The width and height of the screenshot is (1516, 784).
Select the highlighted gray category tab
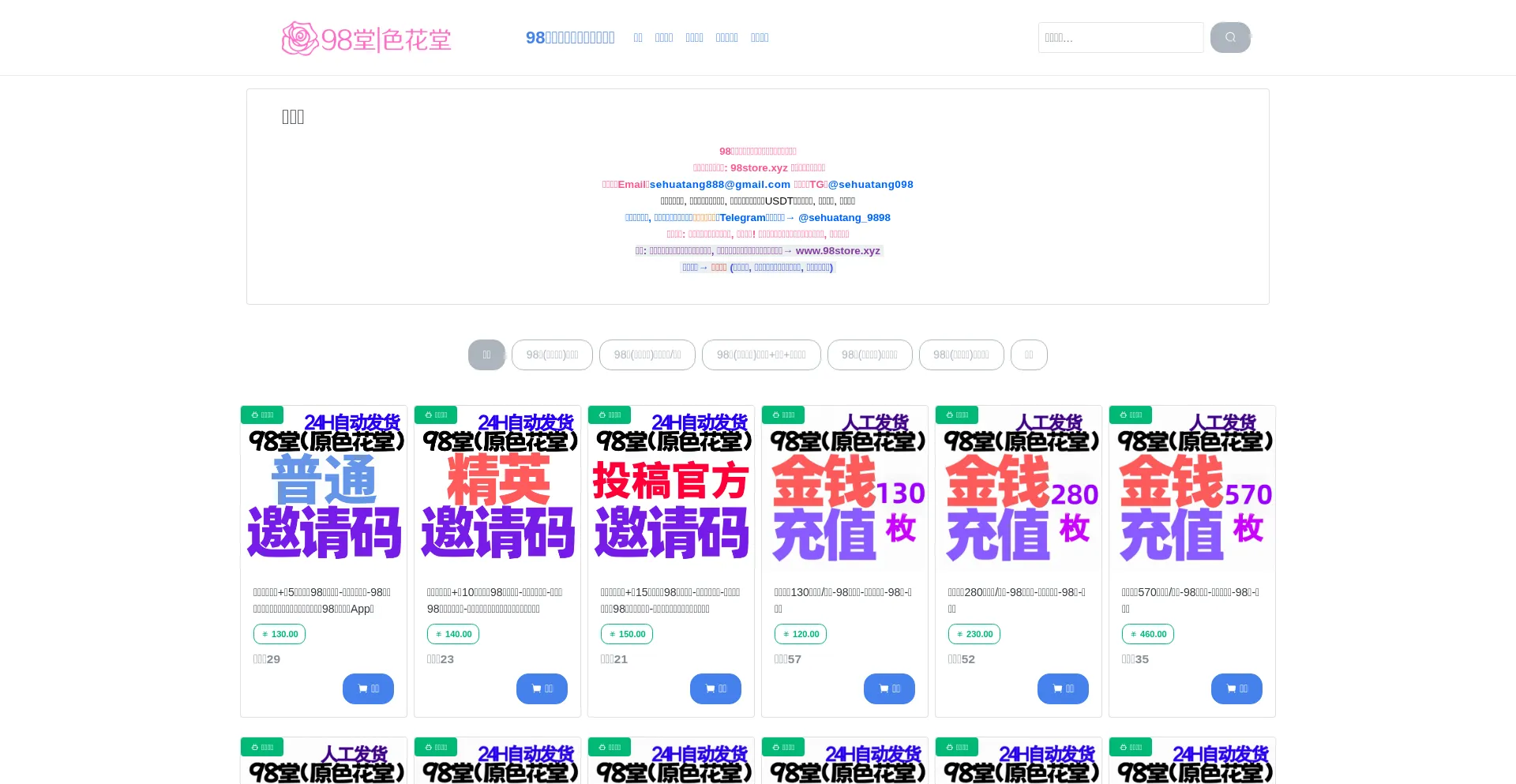pos(486,354)
